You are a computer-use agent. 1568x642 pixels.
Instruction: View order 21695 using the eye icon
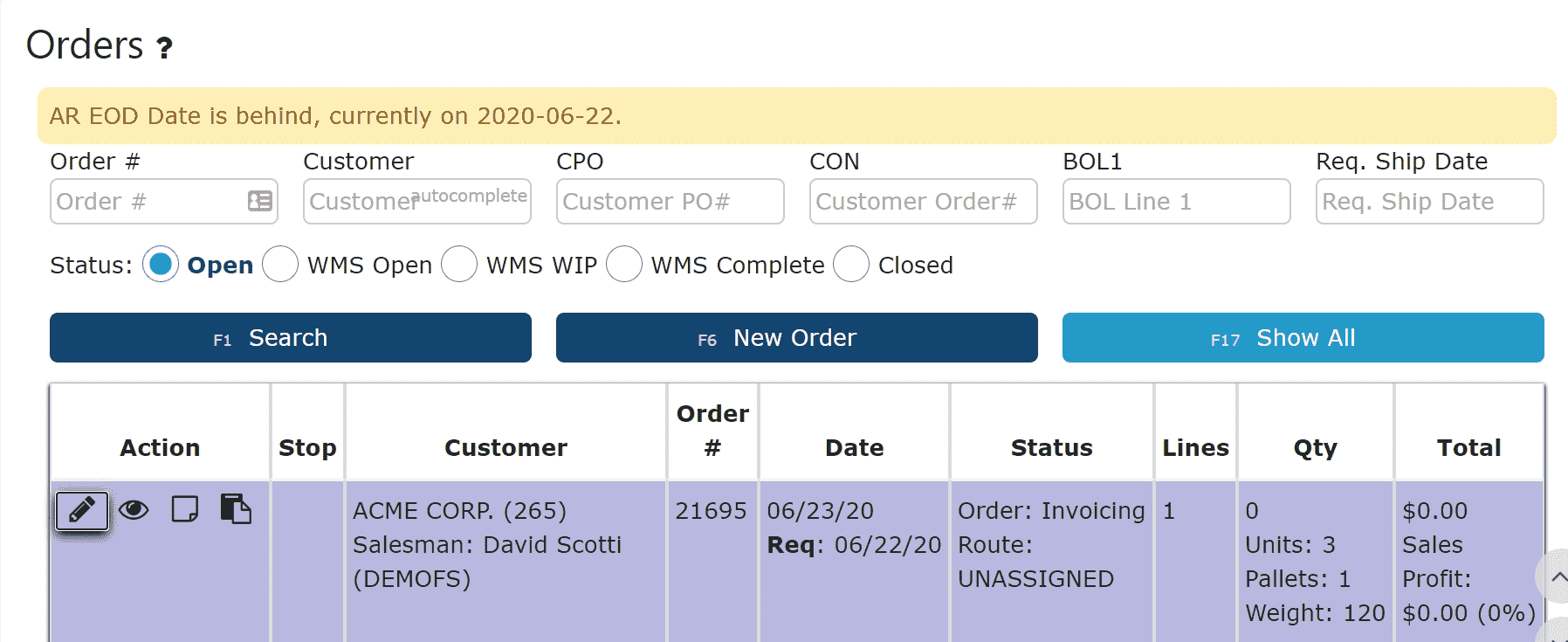[x=134, y=509]
